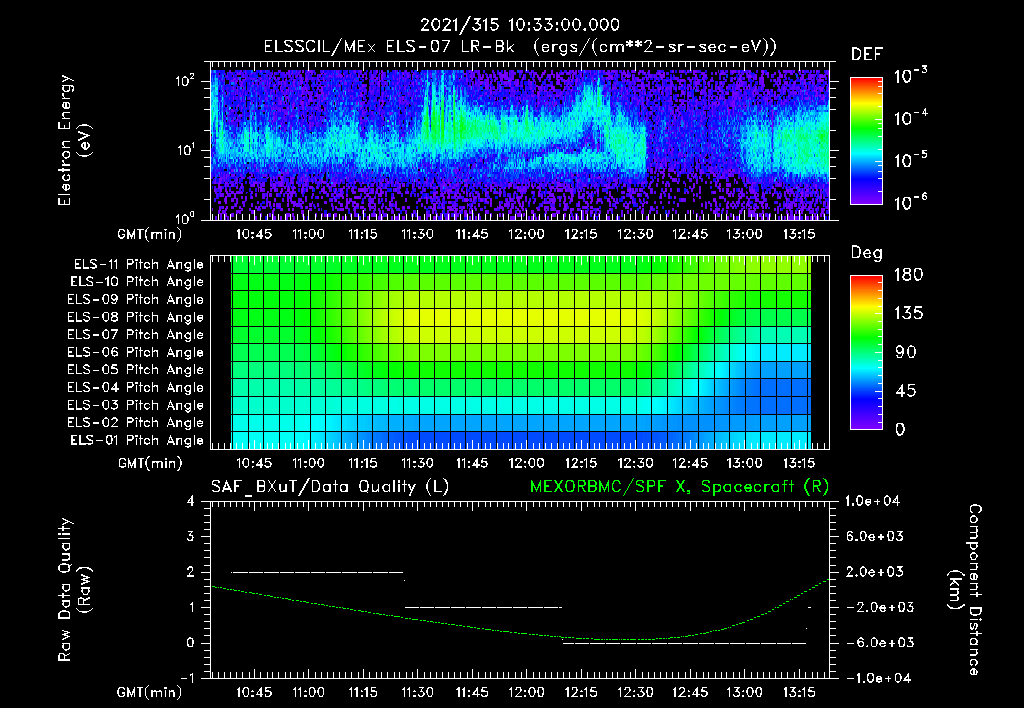Image resolution: width=1024 pixels, height=708 pixels.
Task: Click the Raw Data Quality (Raw) axis title
Action: pyautogui.click(x=74, y=590)
